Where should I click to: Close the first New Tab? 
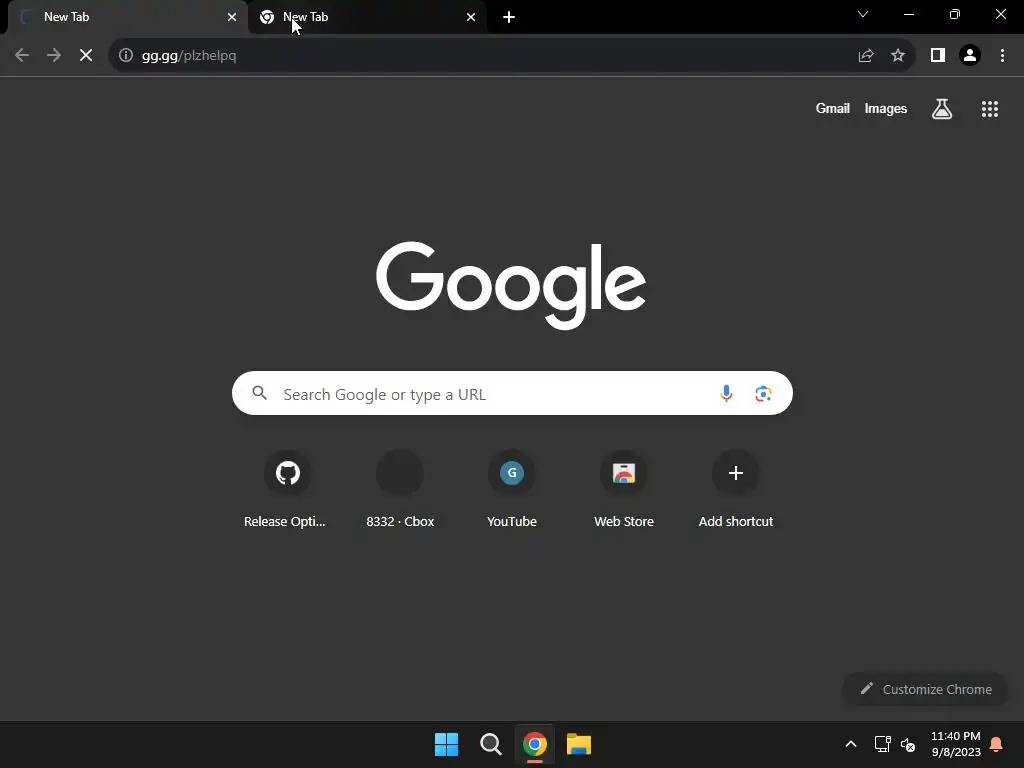[x=232, y=17]
